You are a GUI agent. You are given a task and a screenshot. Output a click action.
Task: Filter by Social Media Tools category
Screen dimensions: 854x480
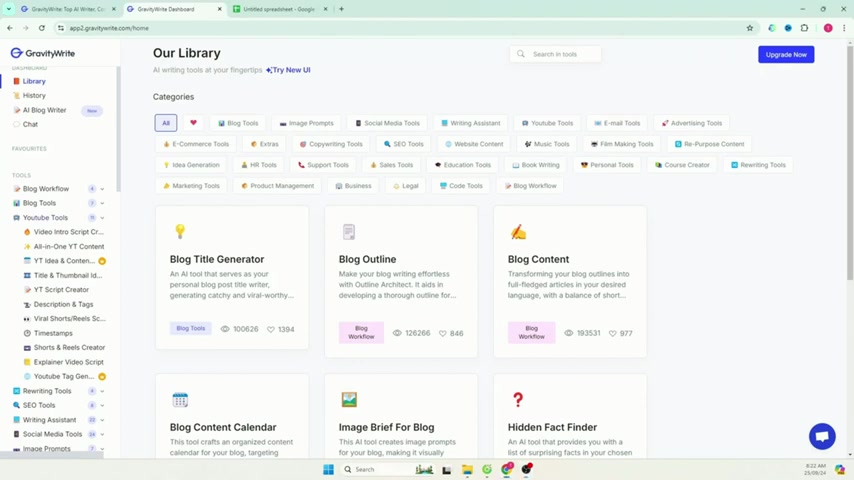click(x=387, y=123)
